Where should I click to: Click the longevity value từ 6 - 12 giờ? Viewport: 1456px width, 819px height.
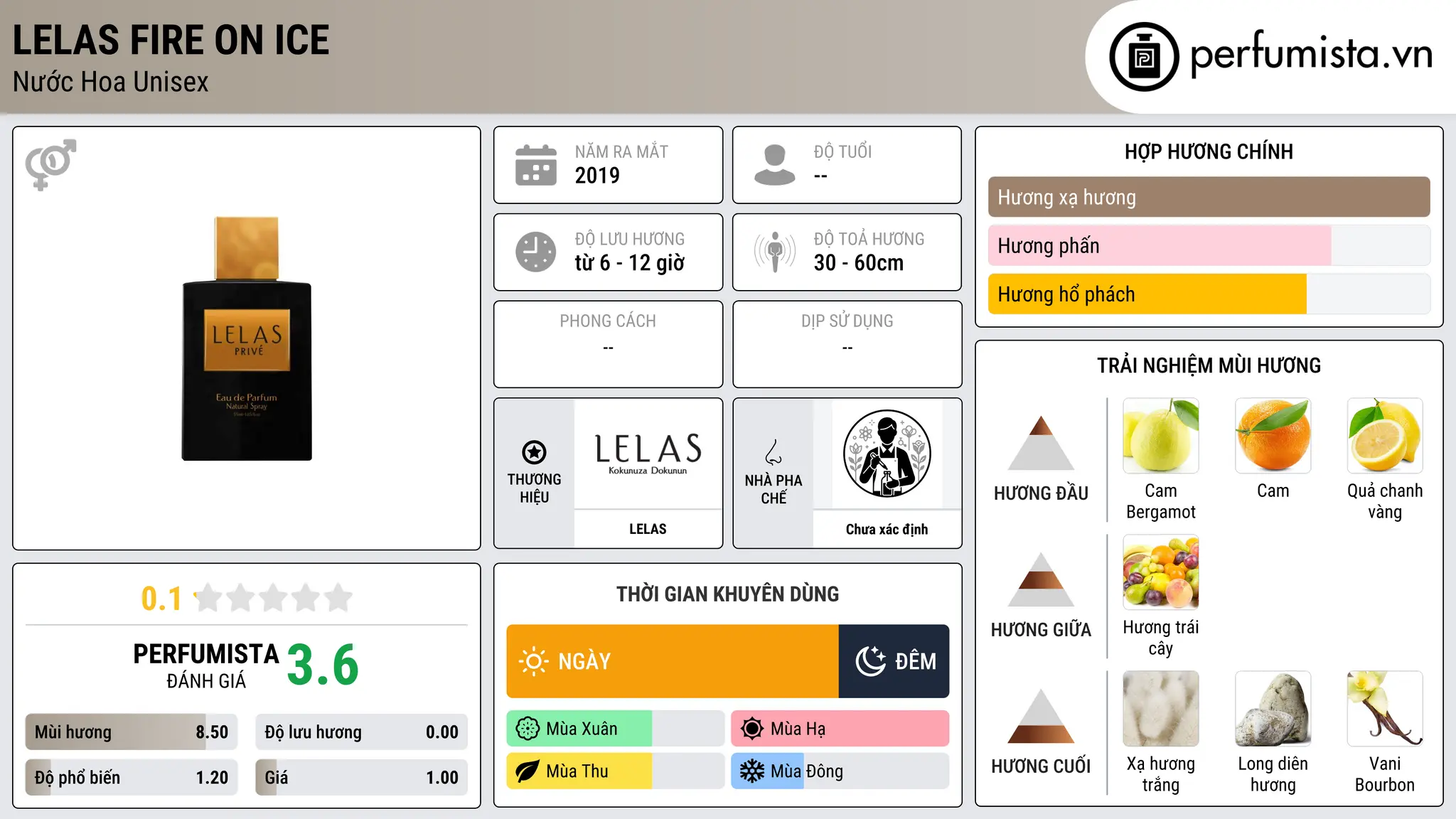pos(629,263)
